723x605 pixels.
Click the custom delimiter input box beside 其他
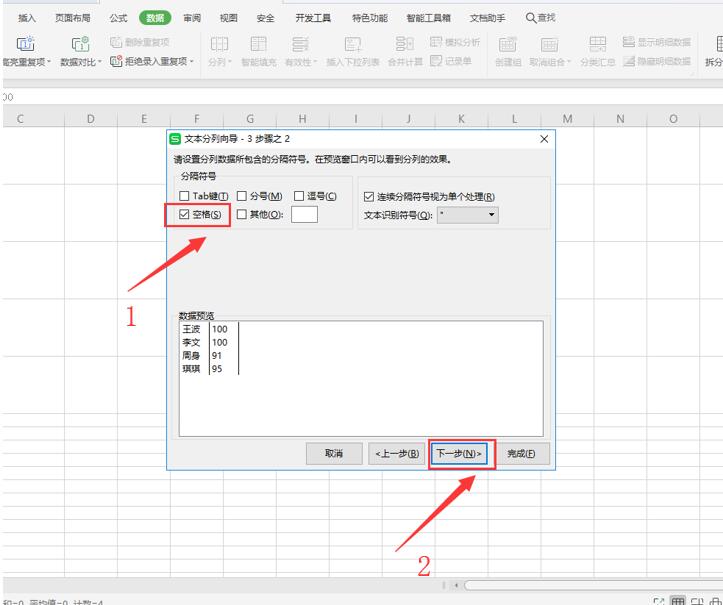(304, 214)
